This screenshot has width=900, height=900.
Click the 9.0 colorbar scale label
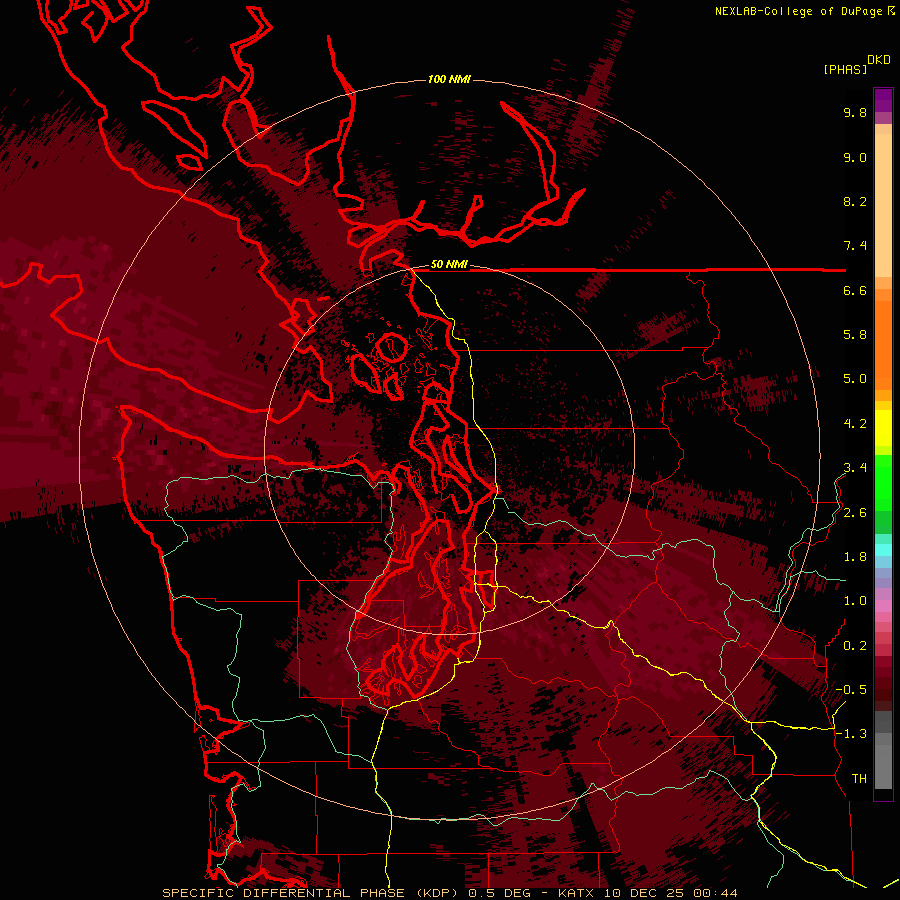click(x=855, y=157)
